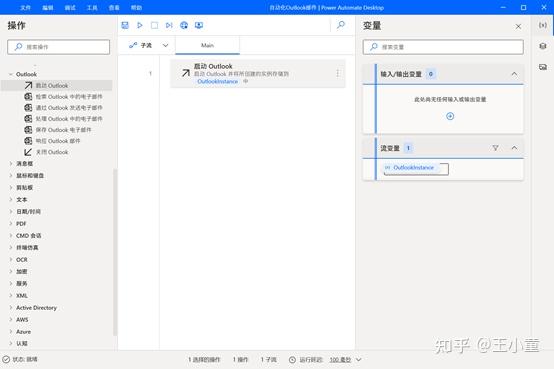Expand the 服务 actions group

pos(11,283)
